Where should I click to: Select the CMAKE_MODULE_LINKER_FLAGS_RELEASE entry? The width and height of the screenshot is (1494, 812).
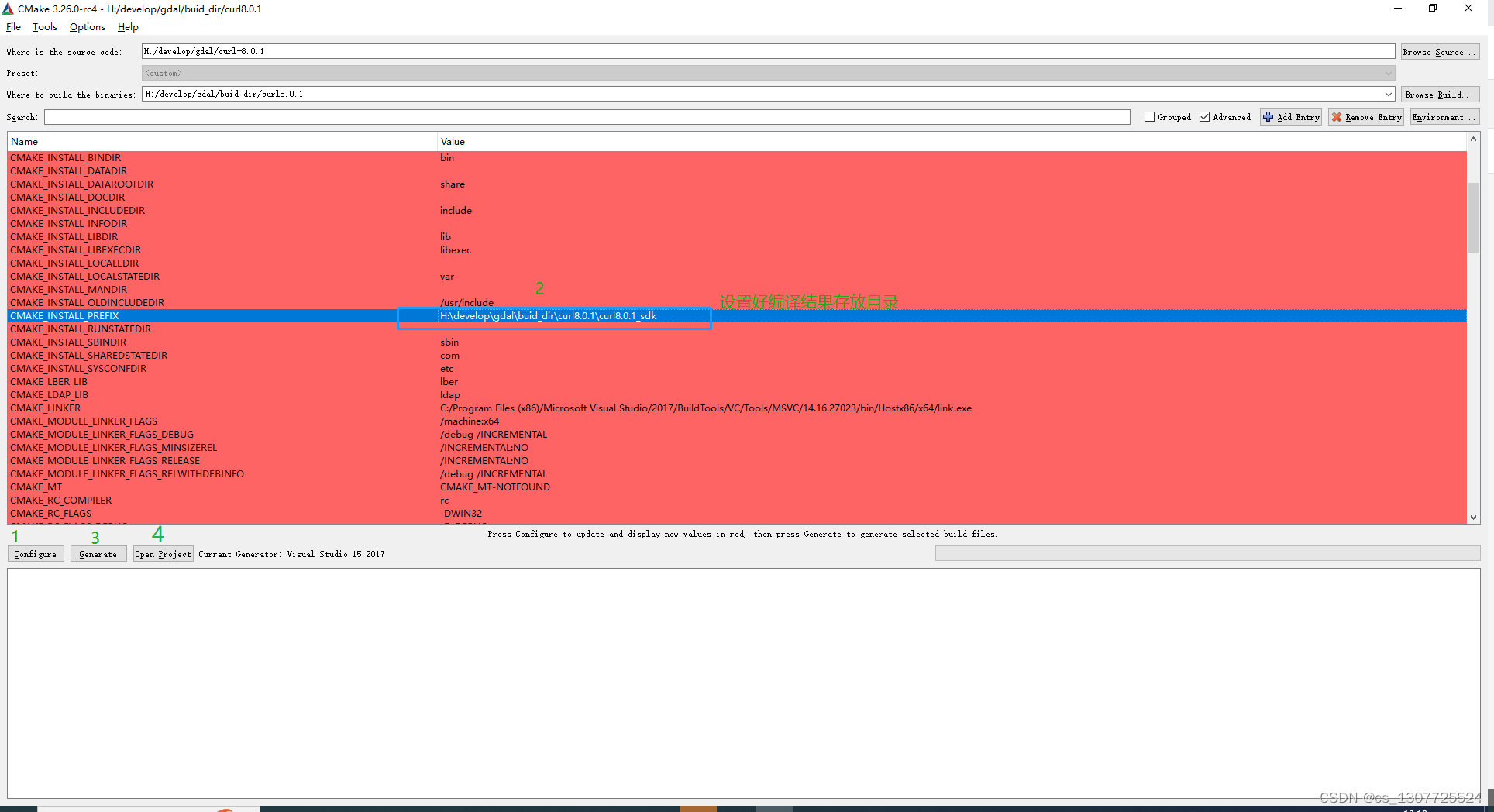(105, 461)
